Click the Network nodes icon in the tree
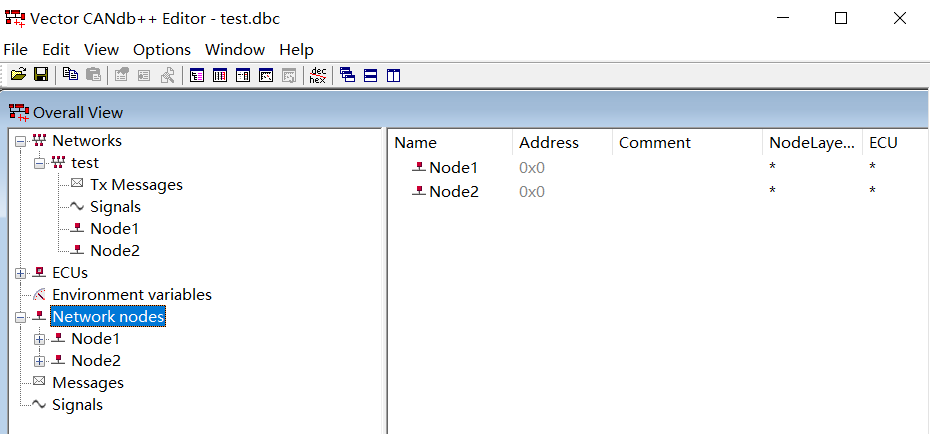 (x=40, y=316)
